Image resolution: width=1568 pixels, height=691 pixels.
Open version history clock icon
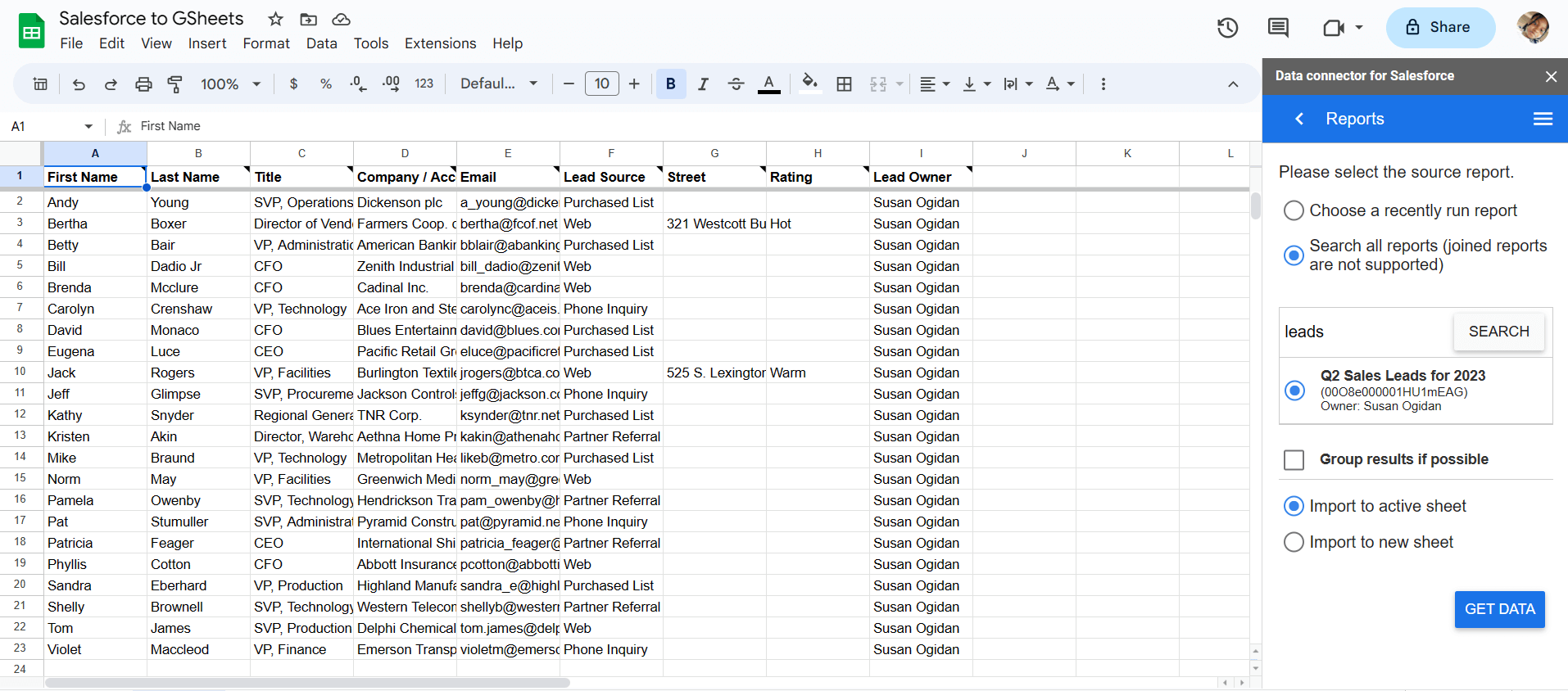coord(1227,28)
